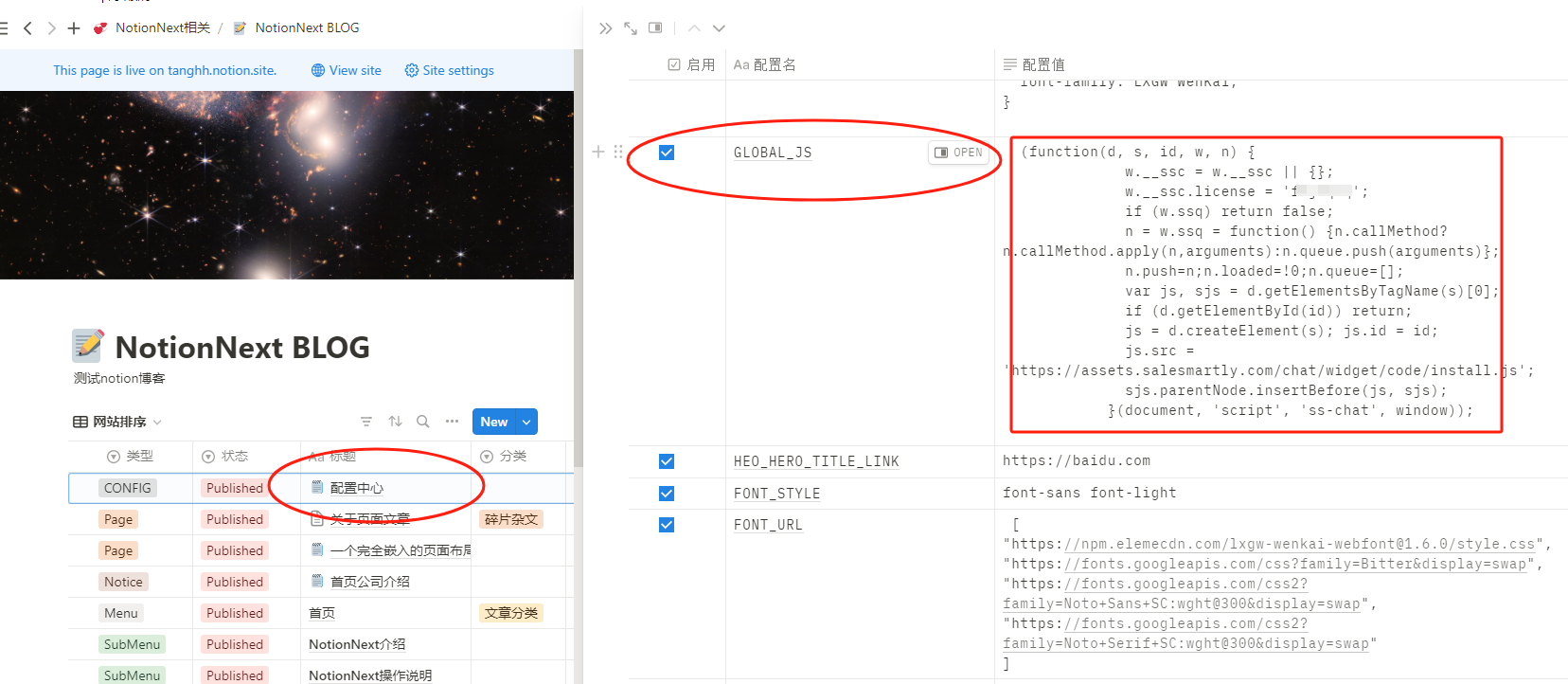Viewport: 1568px width, 684px height.
Task: Click the 类型 column header
Action: tap(130, 457)
